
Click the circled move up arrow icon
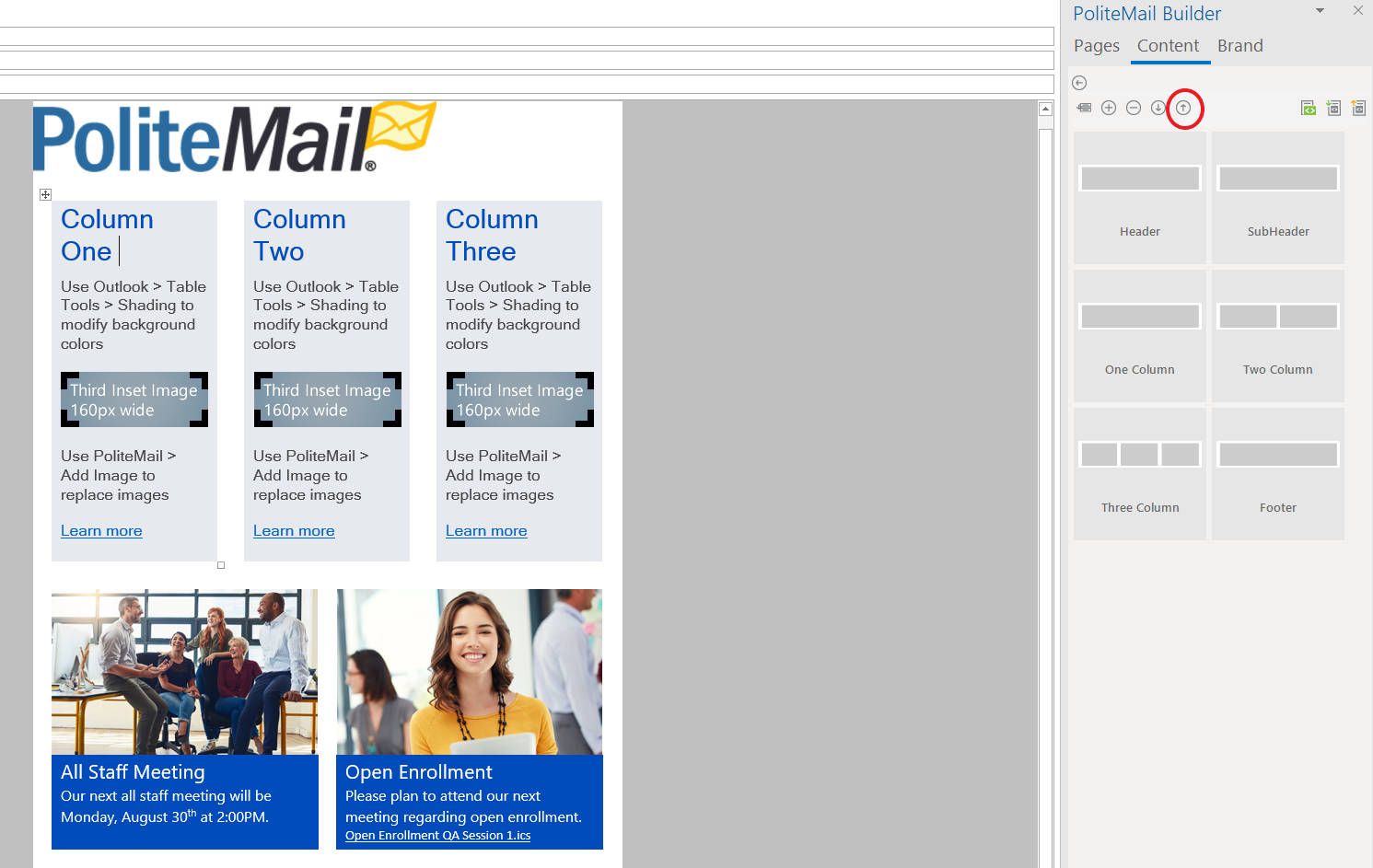coord(1184,108)
